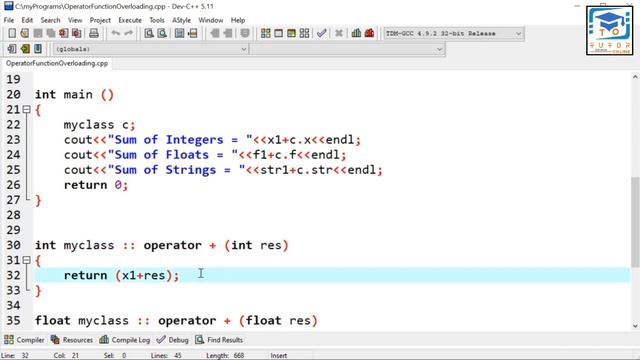Switch to the Find Results bottom tab
Viewport: 640px width, 360px height.
coord(219,340)
